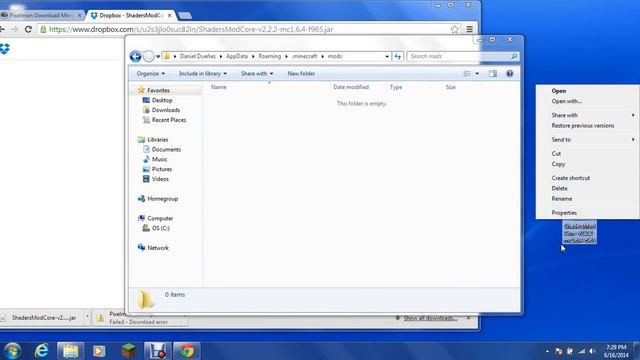This screenshot has width=640, height=360.
Task: Open Documents library
Action: coord(166,149)
